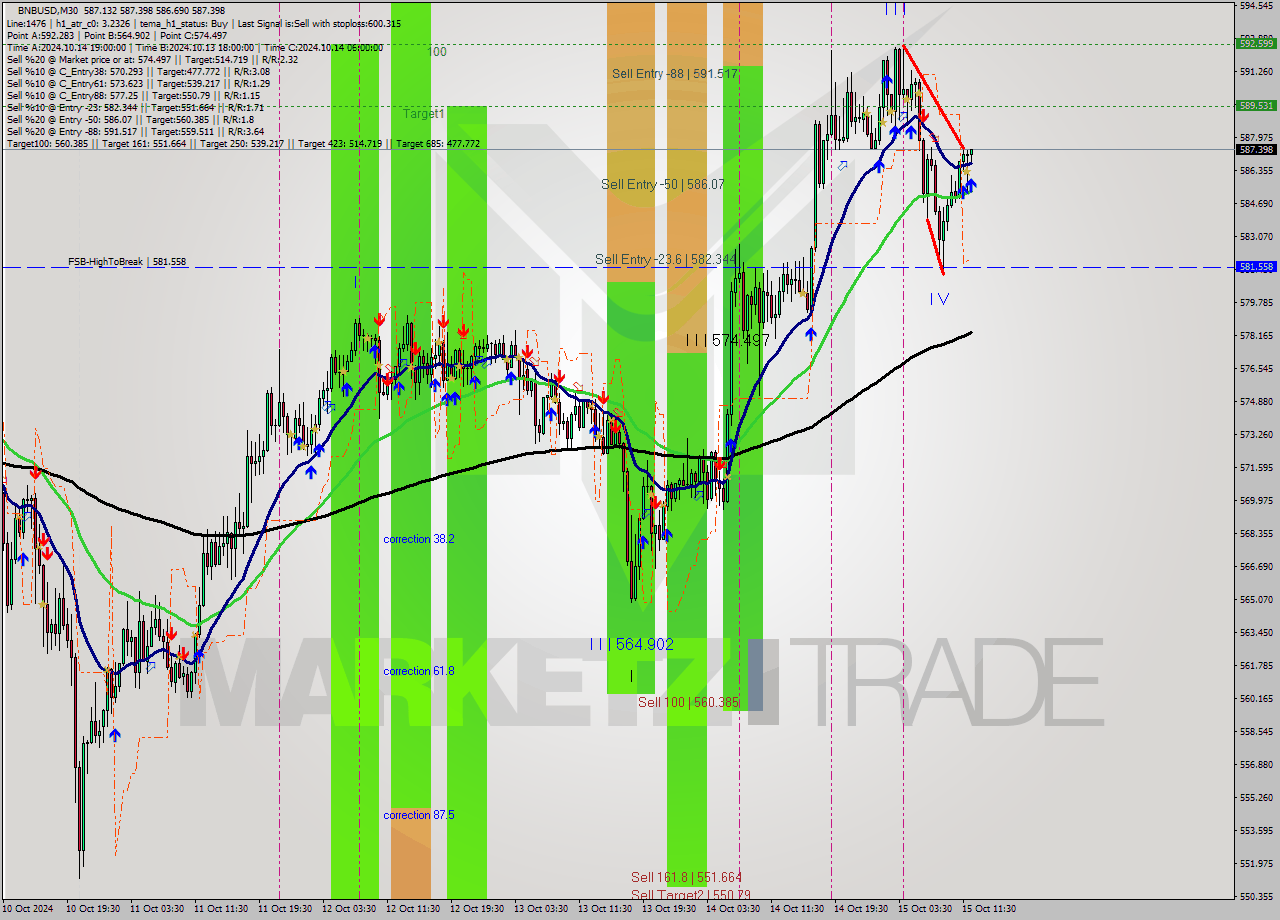Click the 'Sell %10 @ C_Entry38: 570.293' line

pos(138,71)
